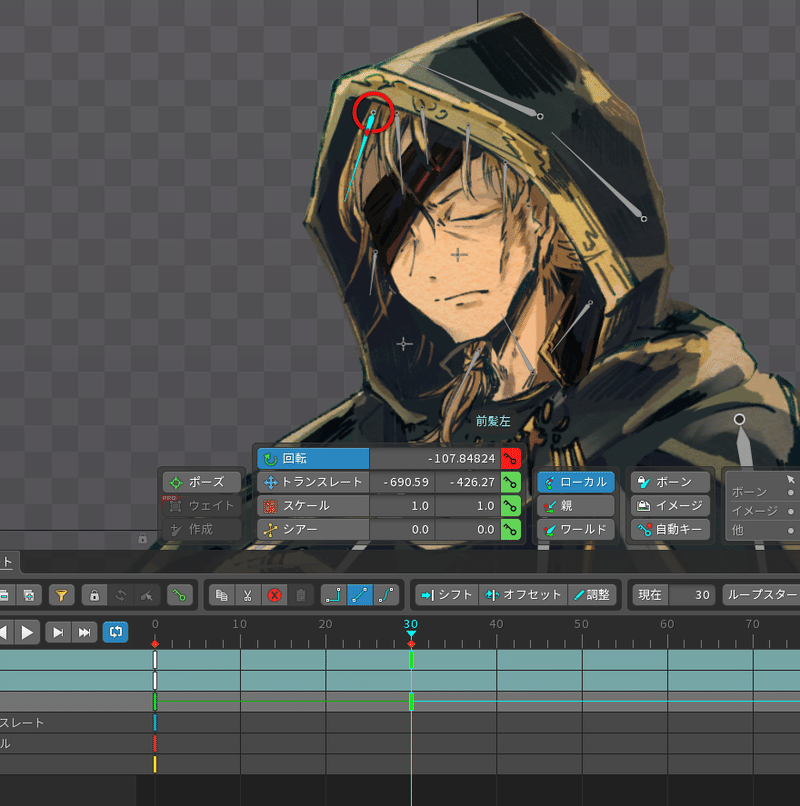Screen dimensions: 800x806
Task: Click frame 60 on the timeline ruler
Action: pos(667,624)
